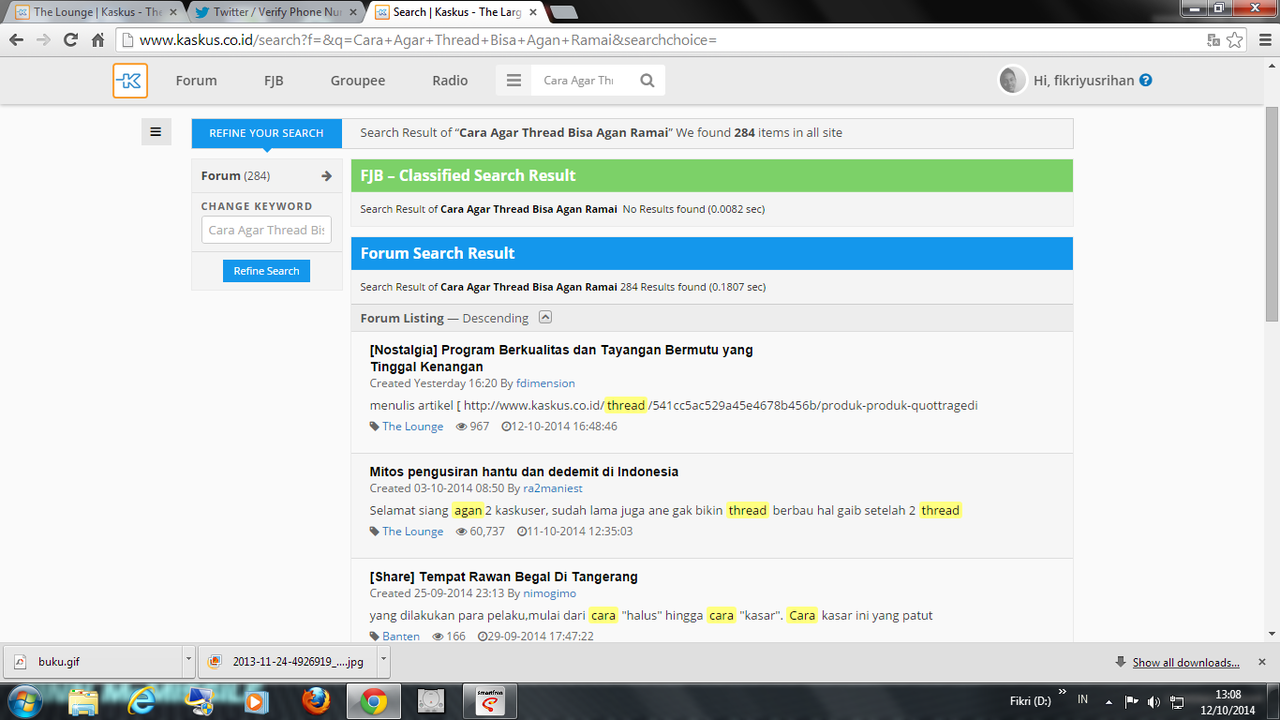
Task: Switch to Twitter Verify Phone tab
Action: coord(276,12)
